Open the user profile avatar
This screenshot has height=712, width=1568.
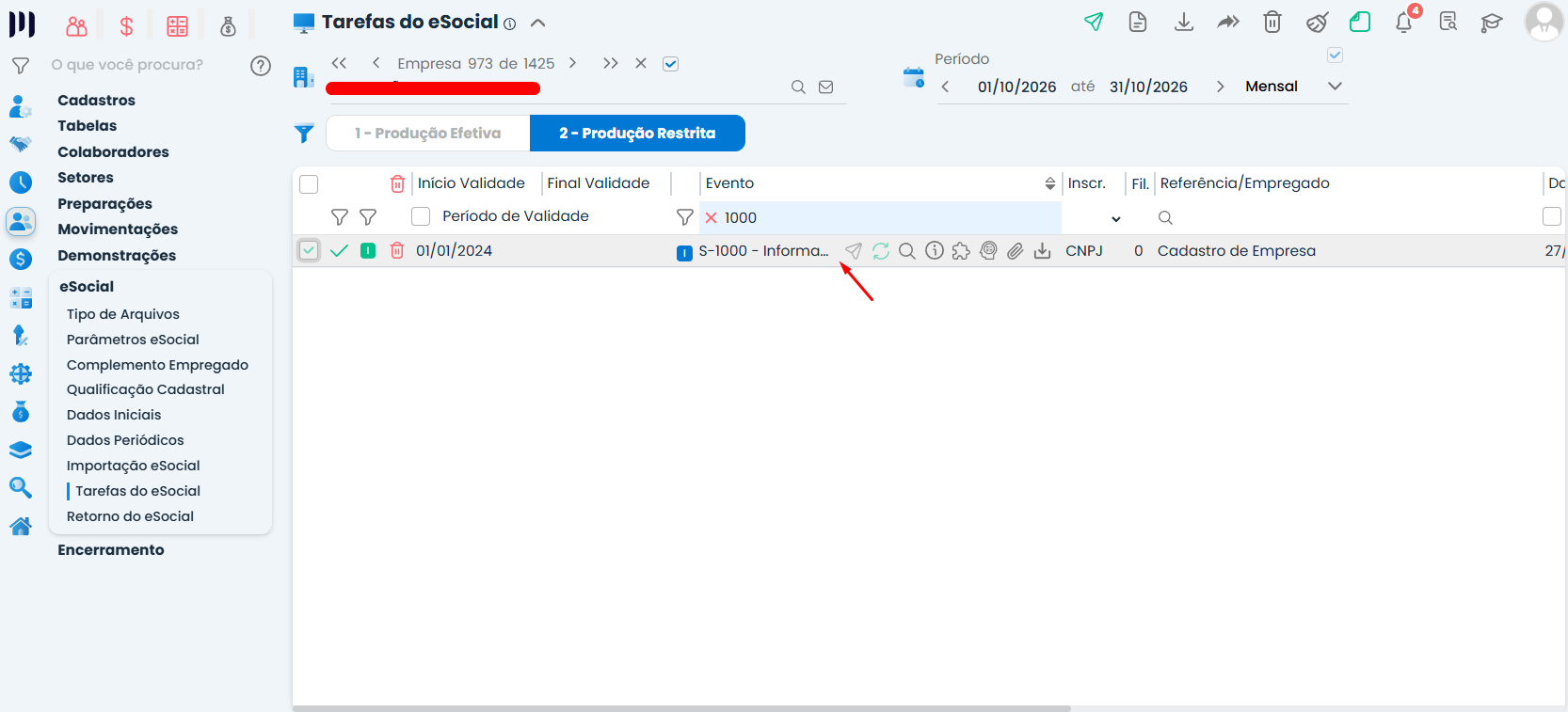coord(1544,22)
